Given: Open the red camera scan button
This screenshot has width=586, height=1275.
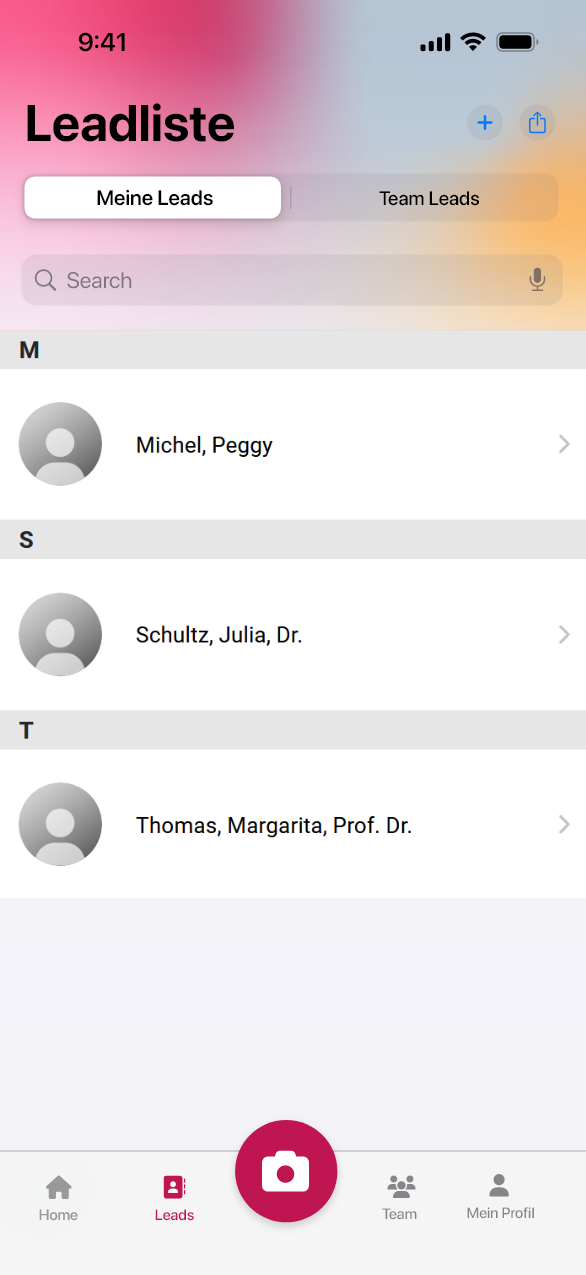Looking at the screenshot, I should tap(286, 1171).
